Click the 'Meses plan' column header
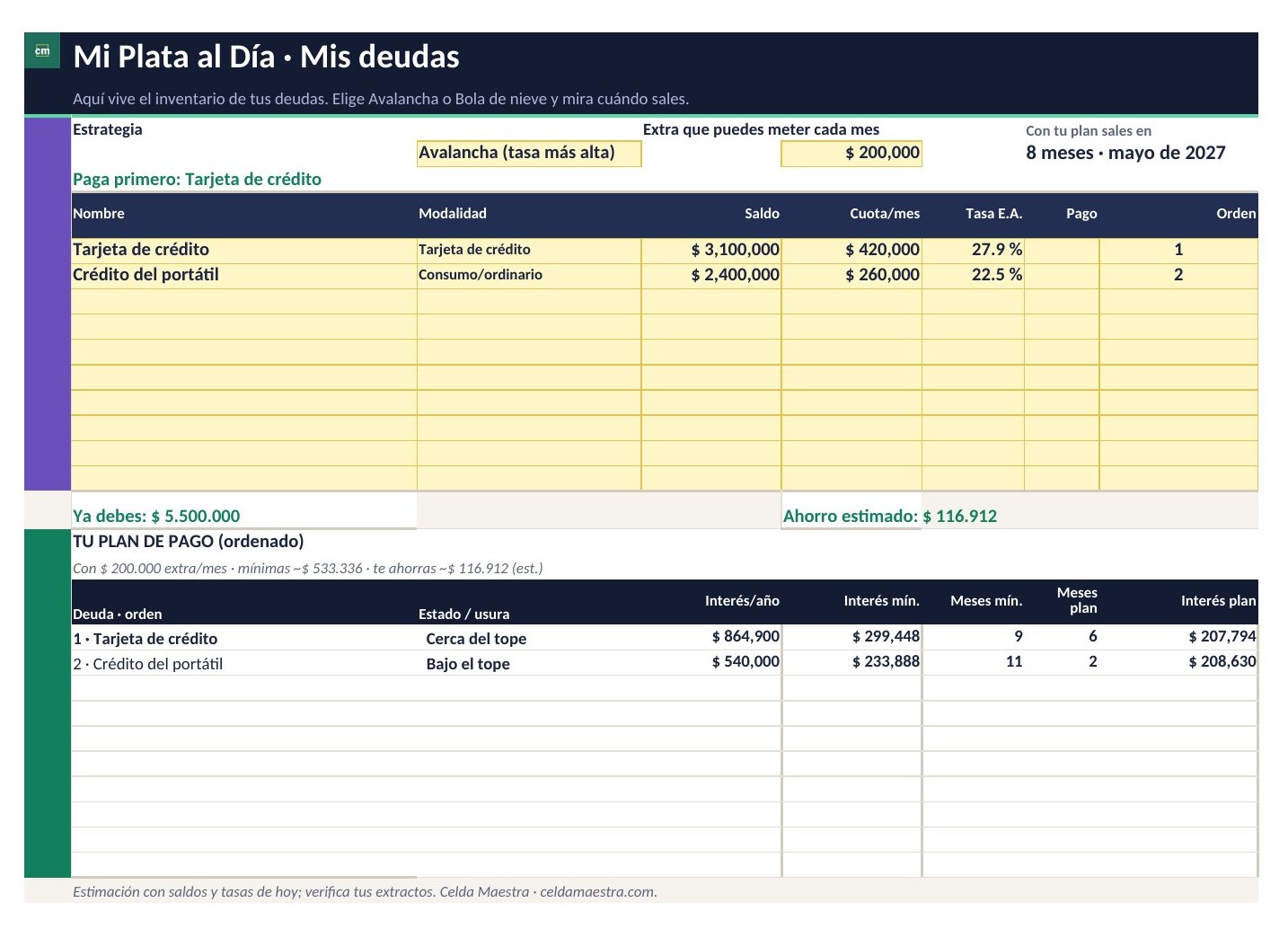 [1077, 600]
